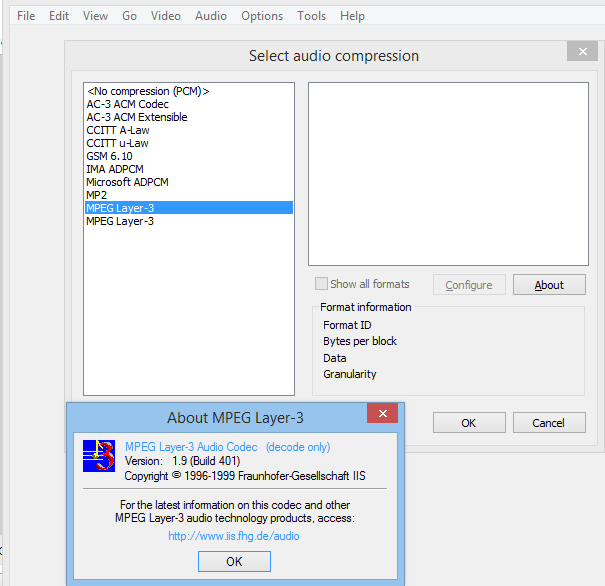Open the View menu
The height and width of the screenshot is (586, 605).
(95, 16)
